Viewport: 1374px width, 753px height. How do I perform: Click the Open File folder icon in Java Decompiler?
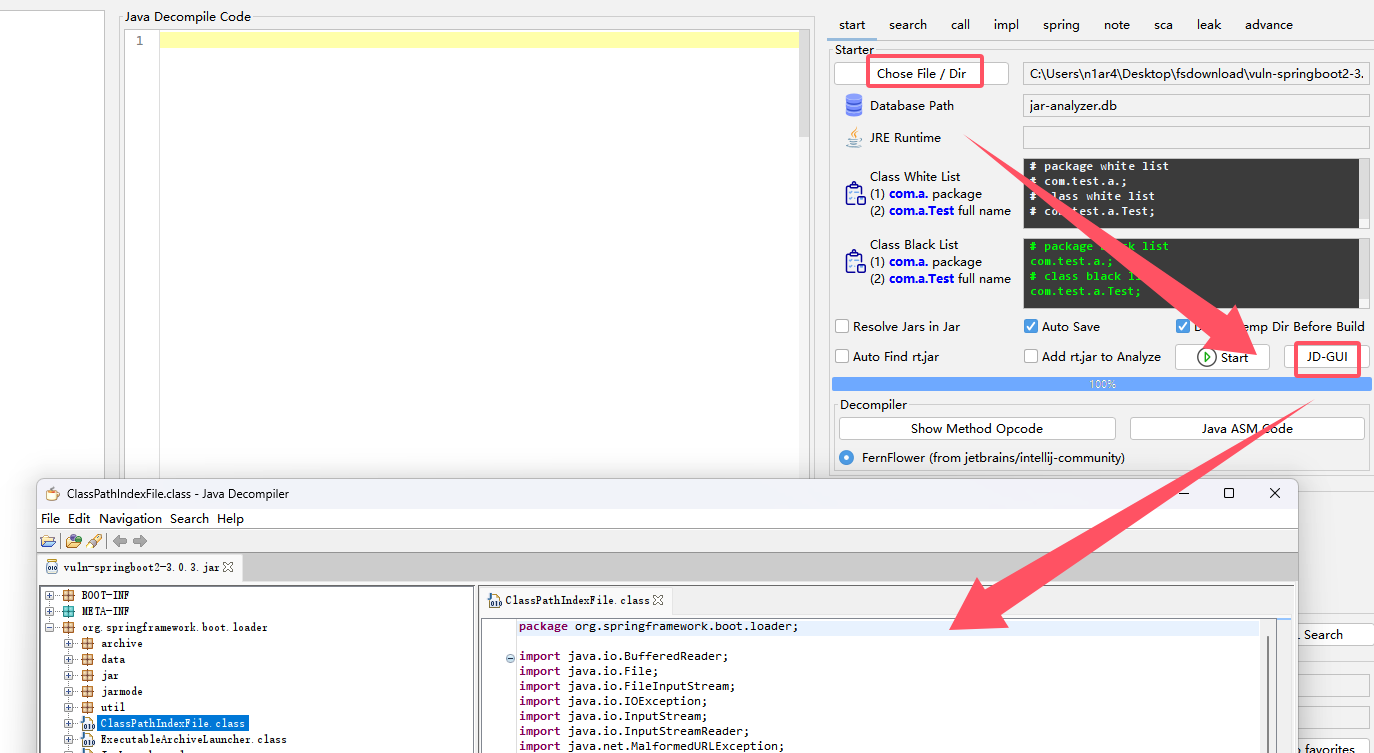pyautogui.click(x=48, y=542)
